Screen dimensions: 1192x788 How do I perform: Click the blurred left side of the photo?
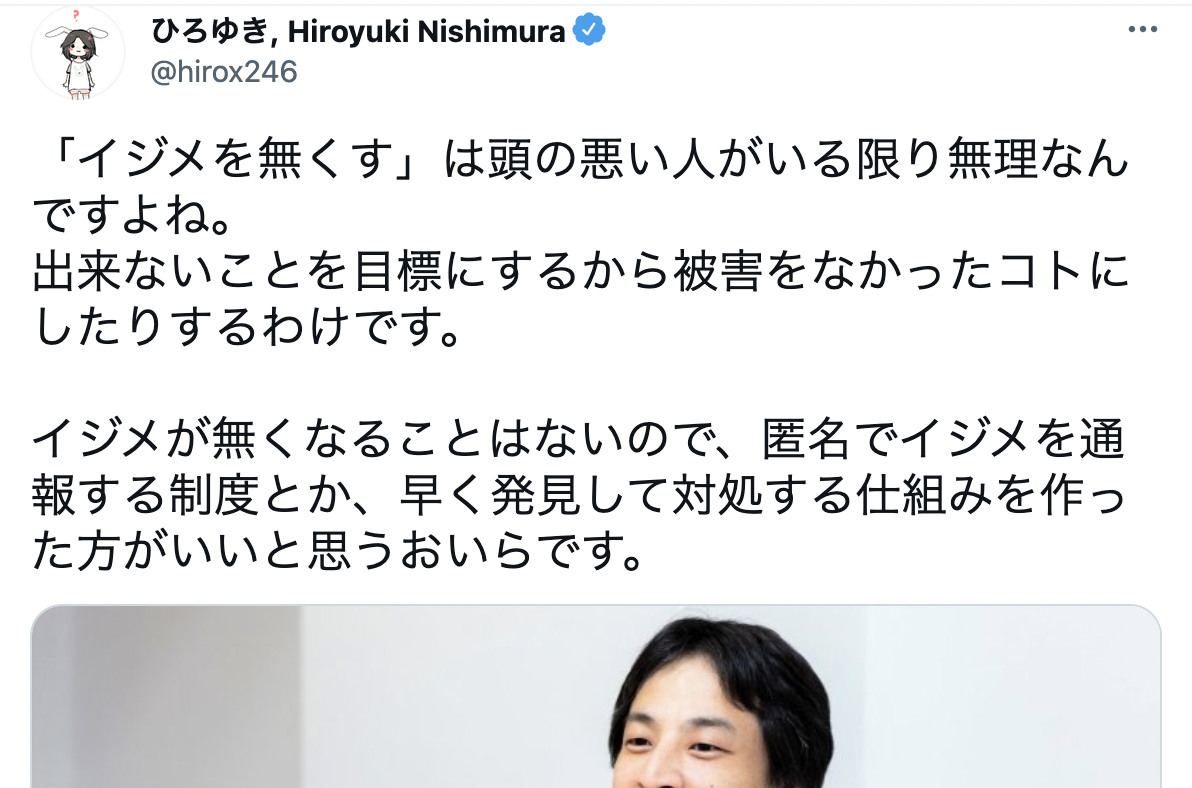pyautogui.click(x=167, y=697)
